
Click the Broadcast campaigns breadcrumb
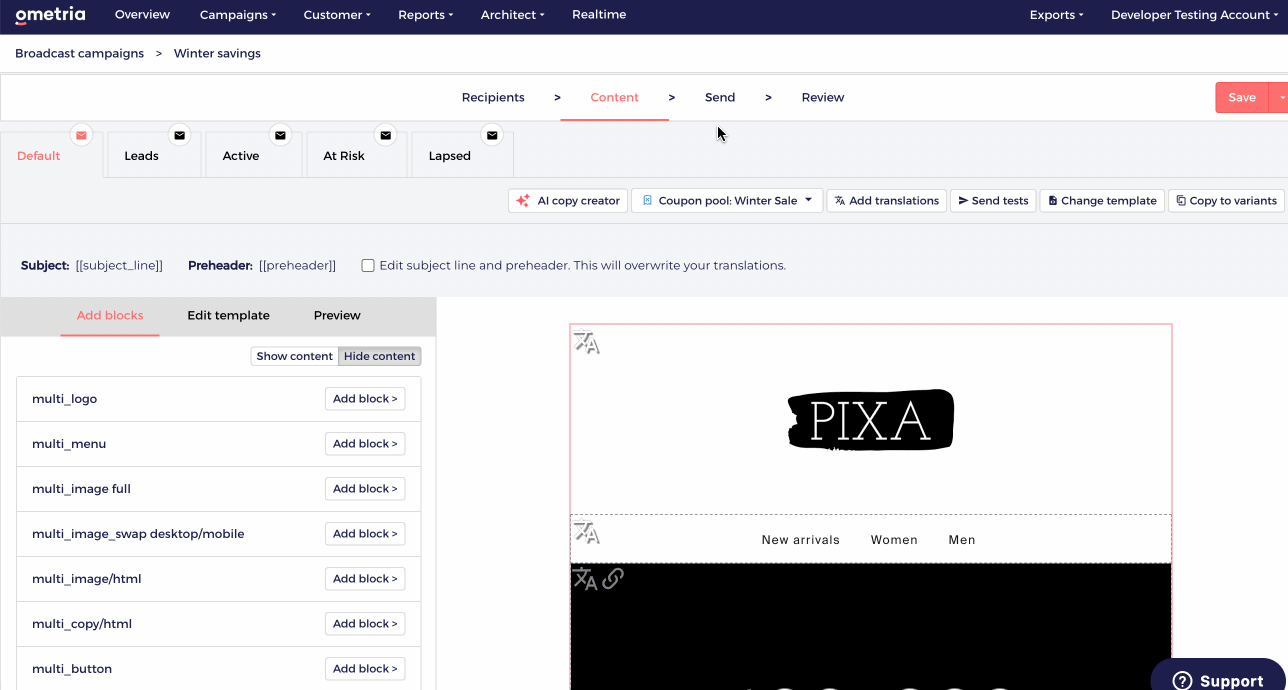point(80,54)
